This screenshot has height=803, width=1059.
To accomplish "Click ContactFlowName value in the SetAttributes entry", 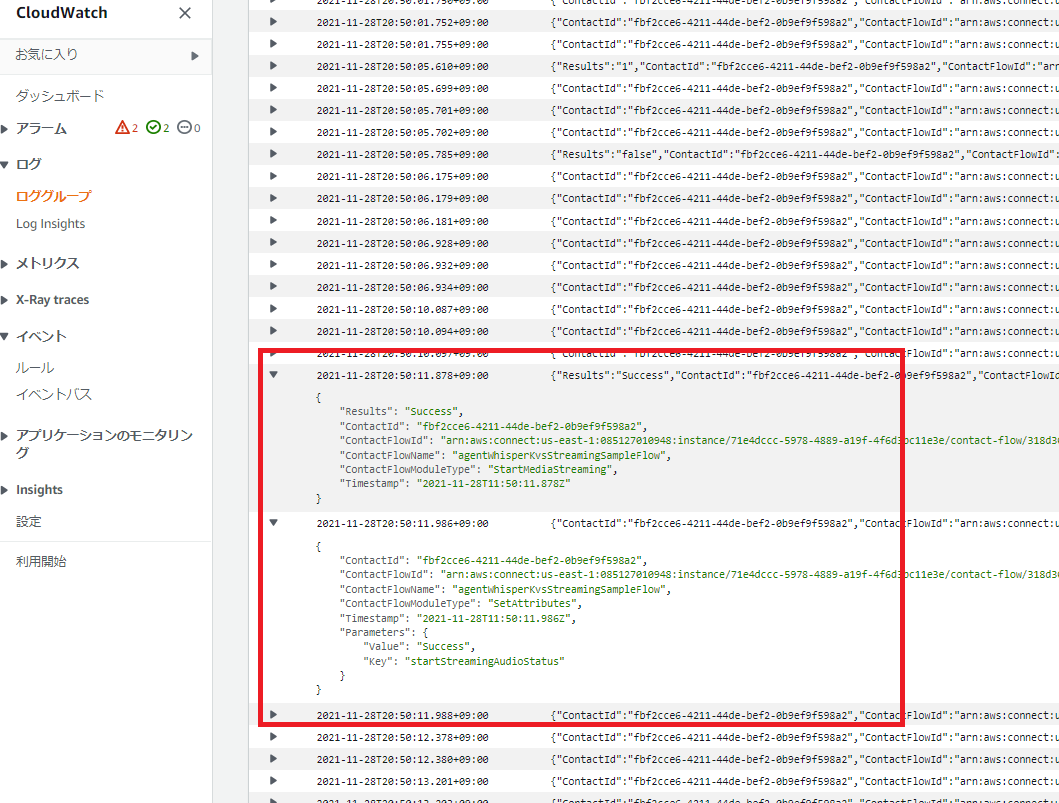I will pyautogui.click(x=559, y=590).
